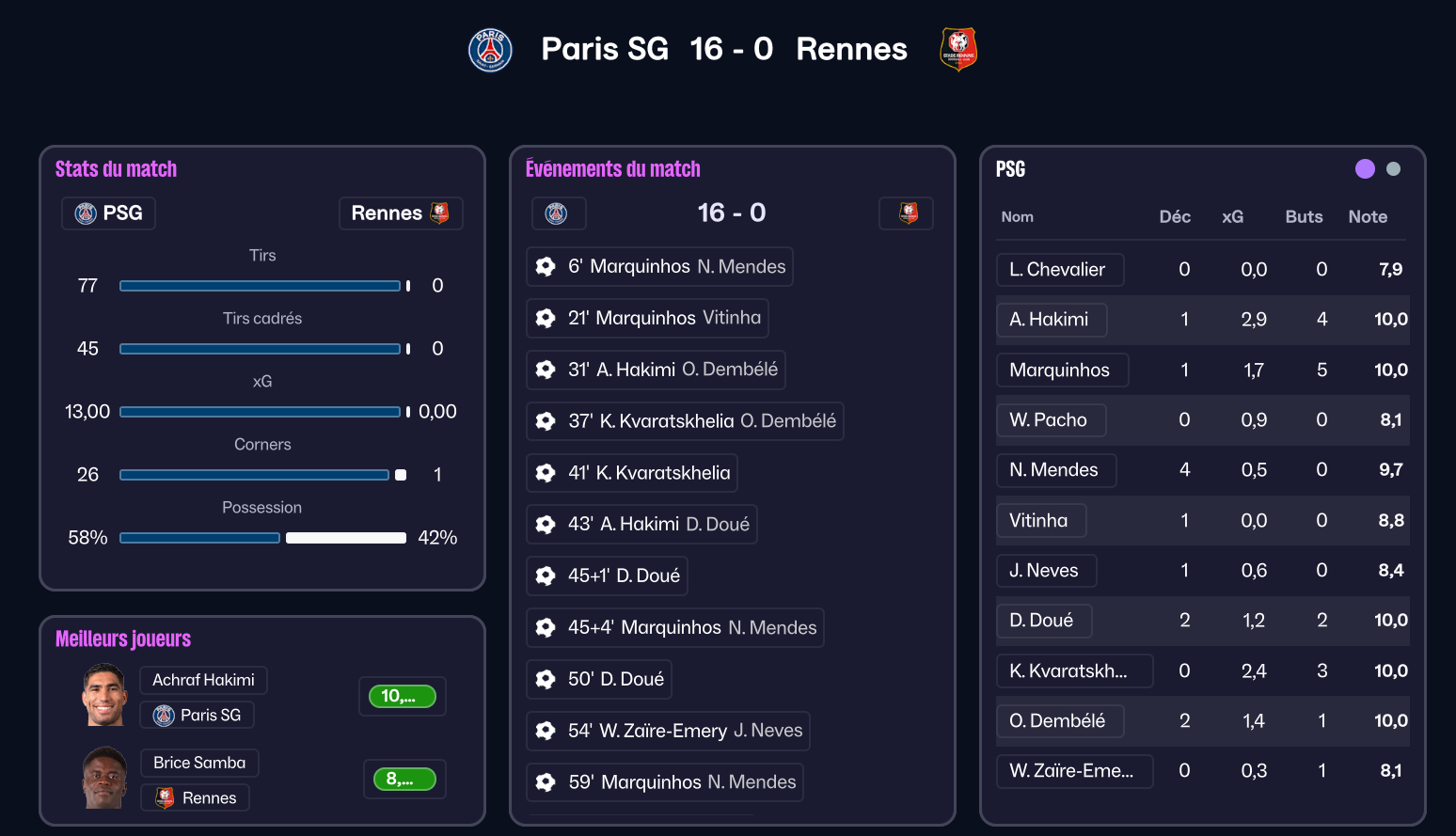The height and width of the screenshot is (836, 1456).
Task: Open Marquinhos player name in table
Action: pyautogui.click(x=1060, y=371)
